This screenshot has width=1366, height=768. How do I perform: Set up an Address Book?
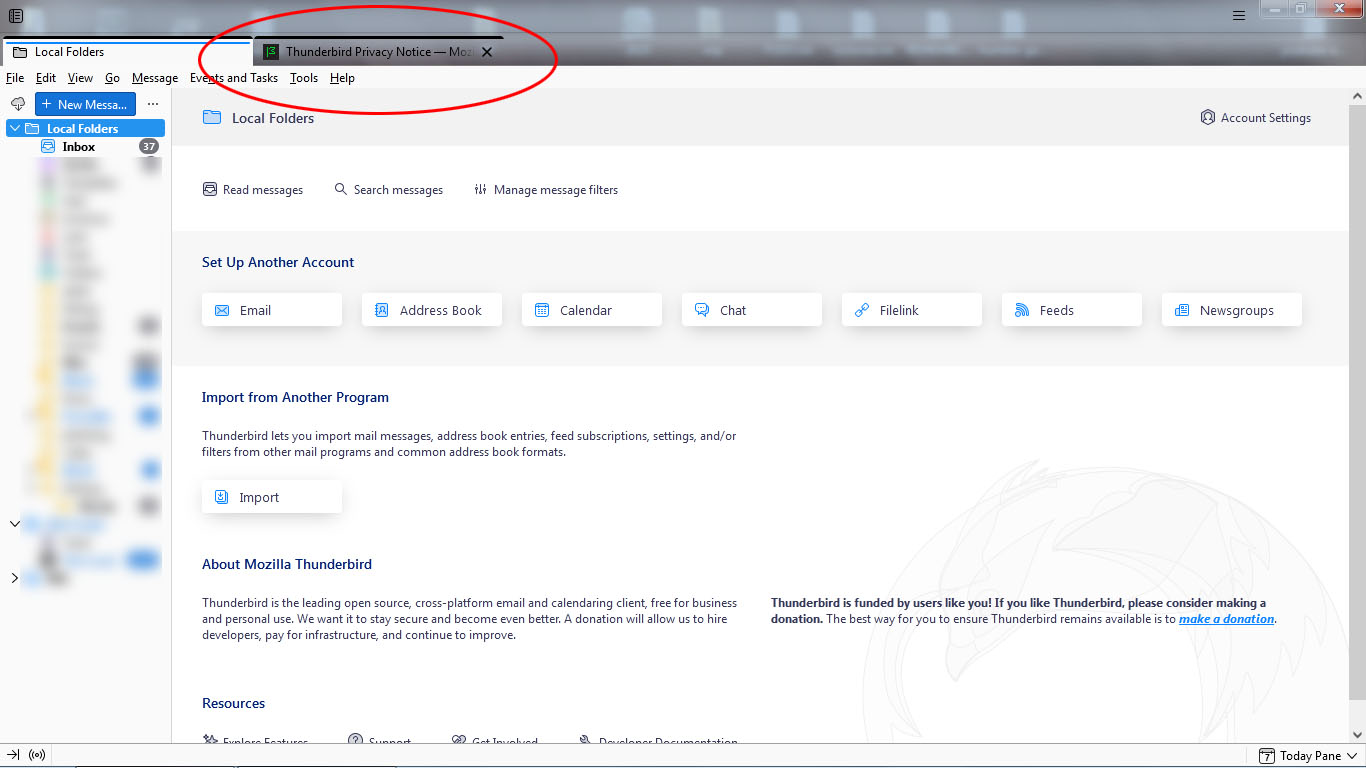432,310
